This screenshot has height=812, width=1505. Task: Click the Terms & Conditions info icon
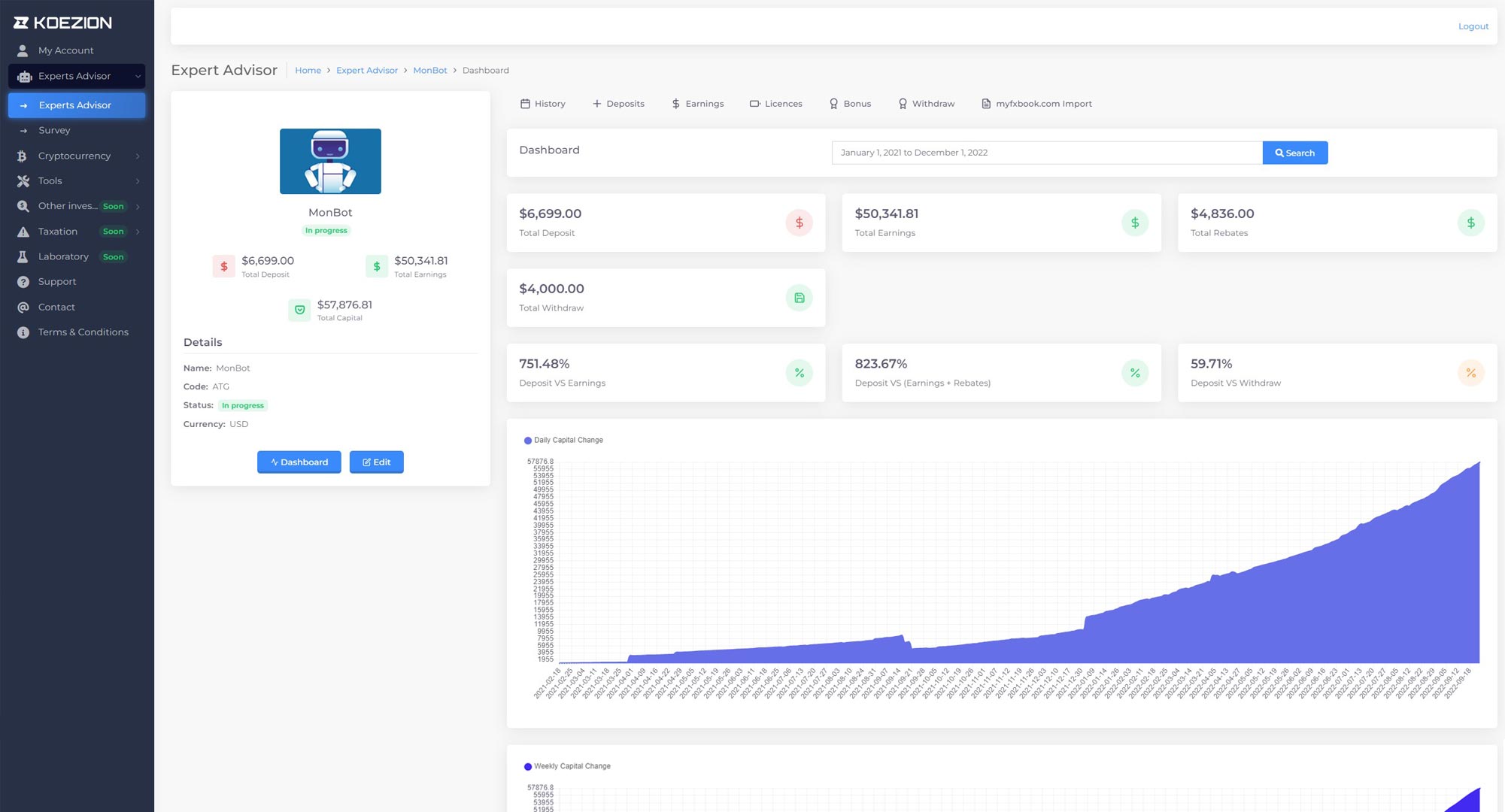(x=23, y=332)
